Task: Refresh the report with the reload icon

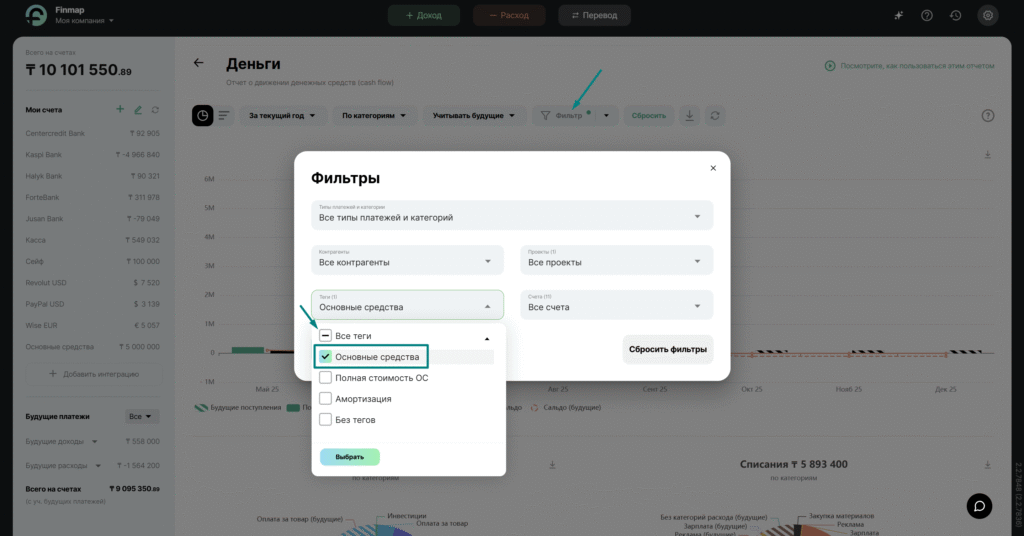Action: point(715,116)
